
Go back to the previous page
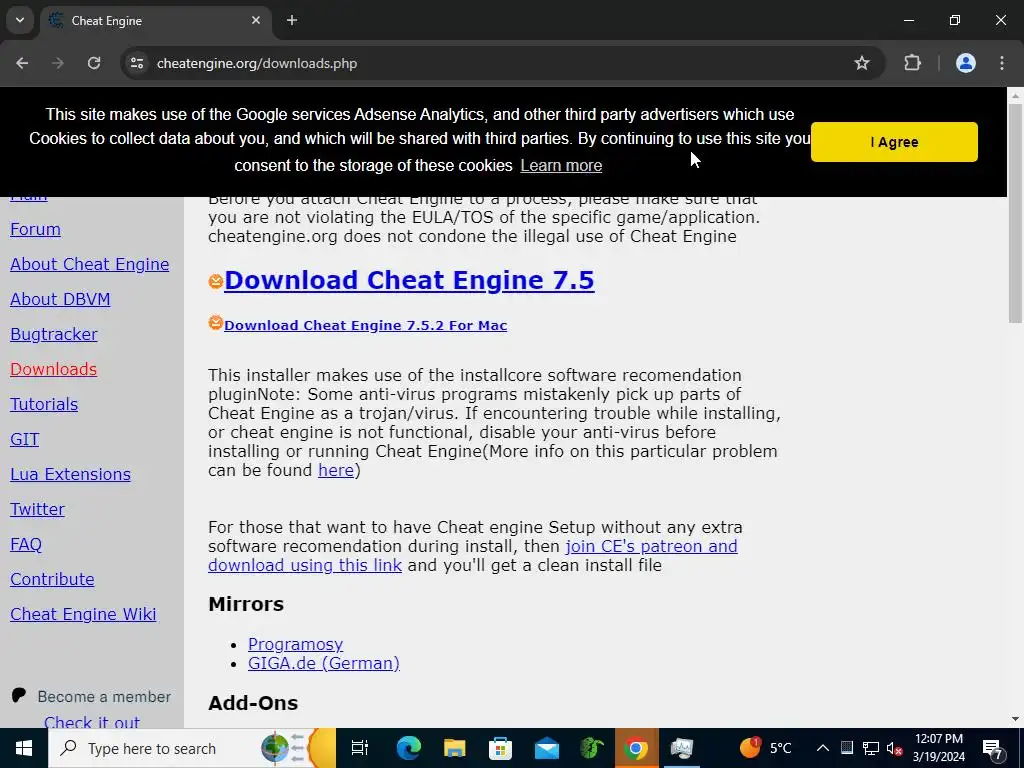[x=22, y=63]
